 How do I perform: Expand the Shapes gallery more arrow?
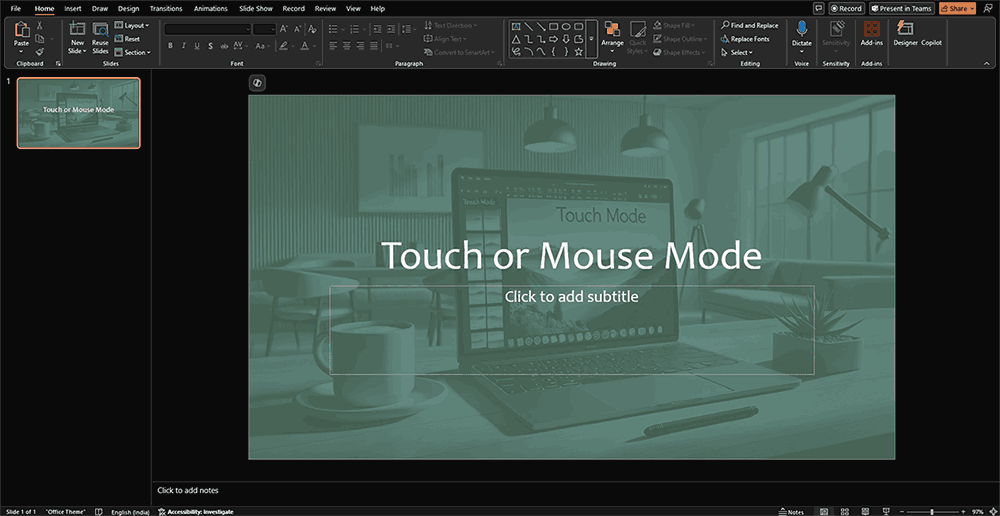tap(592, 39)
